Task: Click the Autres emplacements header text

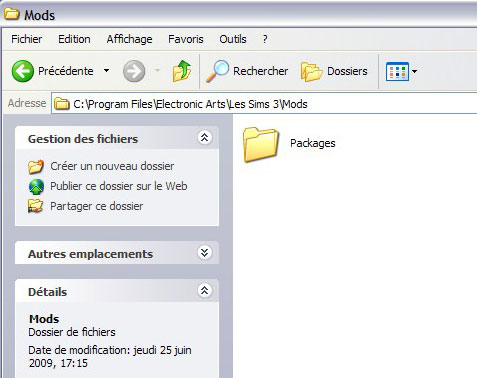Action: click(90, 254)
